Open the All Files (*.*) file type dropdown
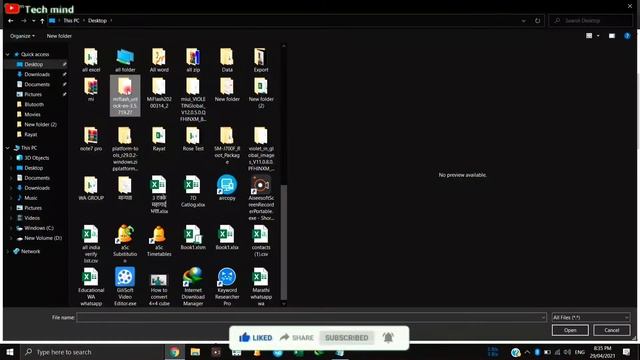This screenshot has width=640, height=360. [591, 317]
